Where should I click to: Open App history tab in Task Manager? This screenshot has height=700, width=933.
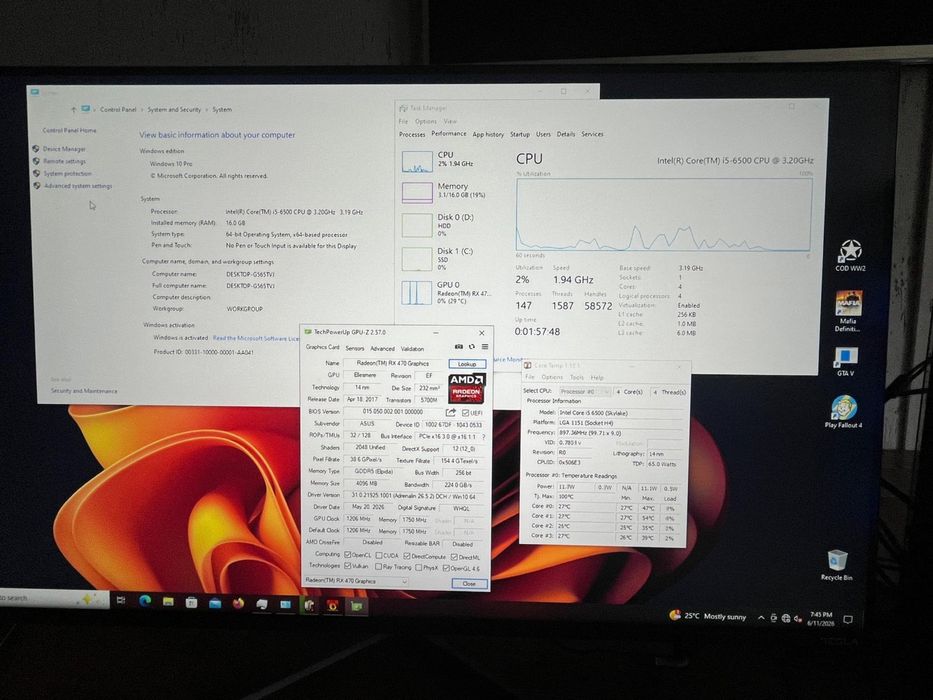tap(488, 135)
